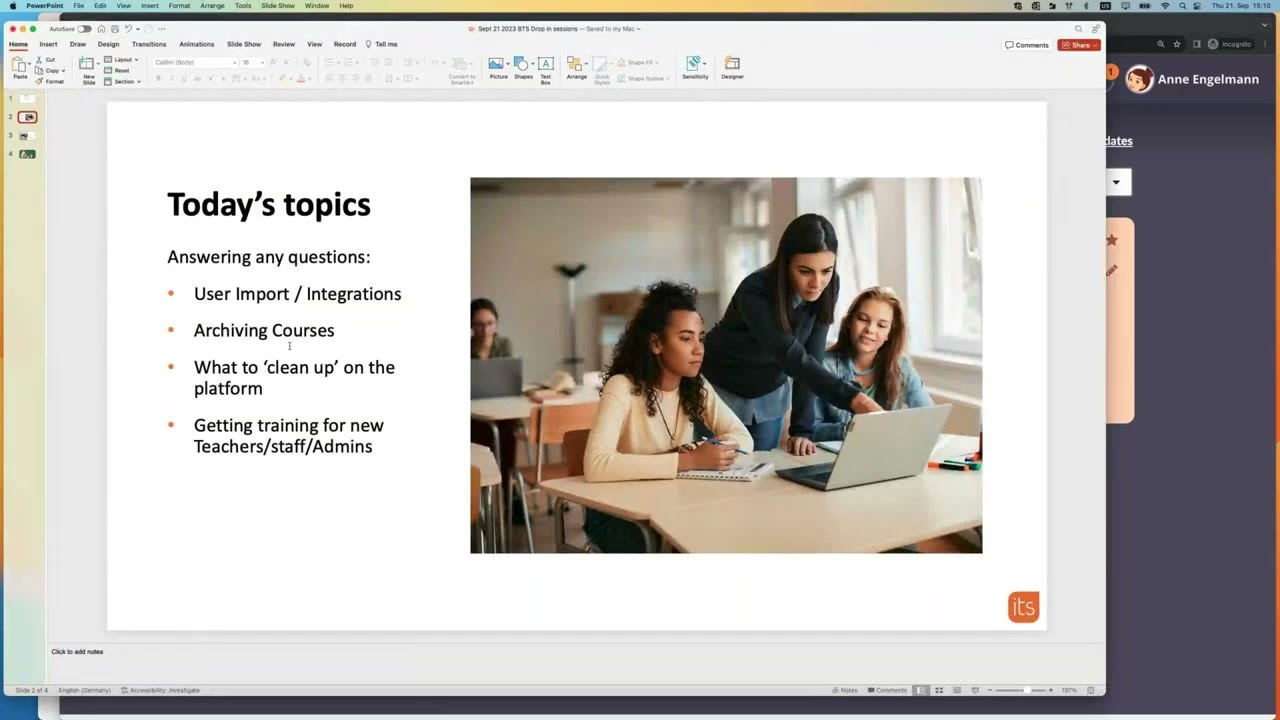The width and height of the screenshot is (1280, 720).
Task: Open the Sensitivity options
Action: pyautogui.click(x=695, y=67)
